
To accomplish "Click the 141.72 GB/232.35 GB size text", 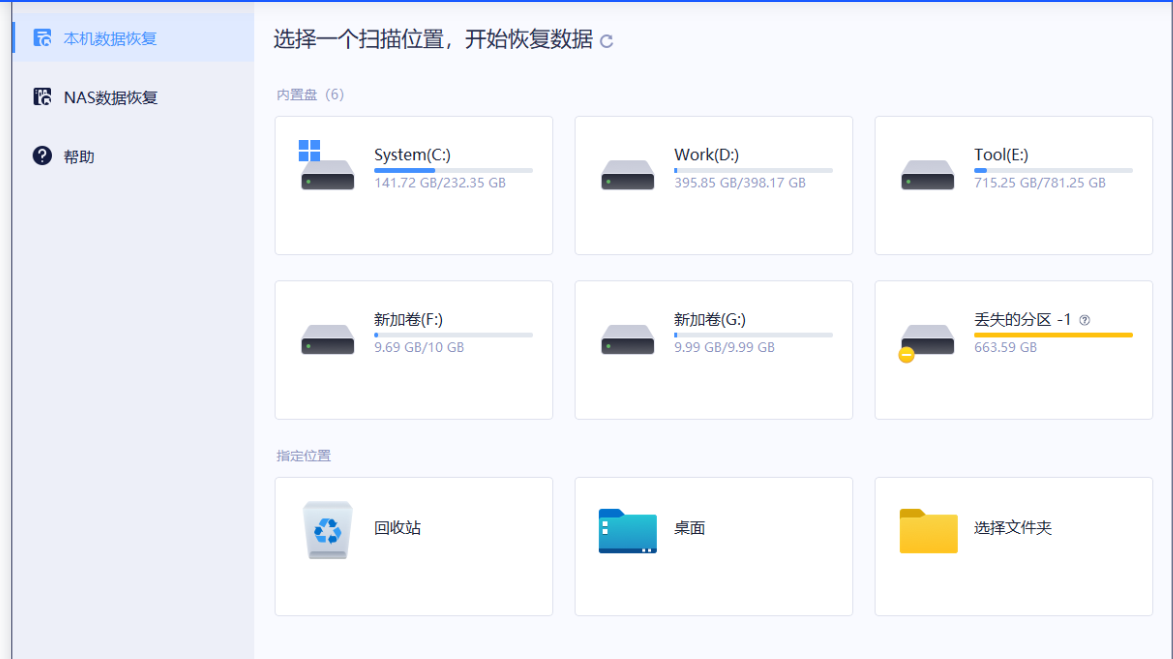I will (440, 183).
